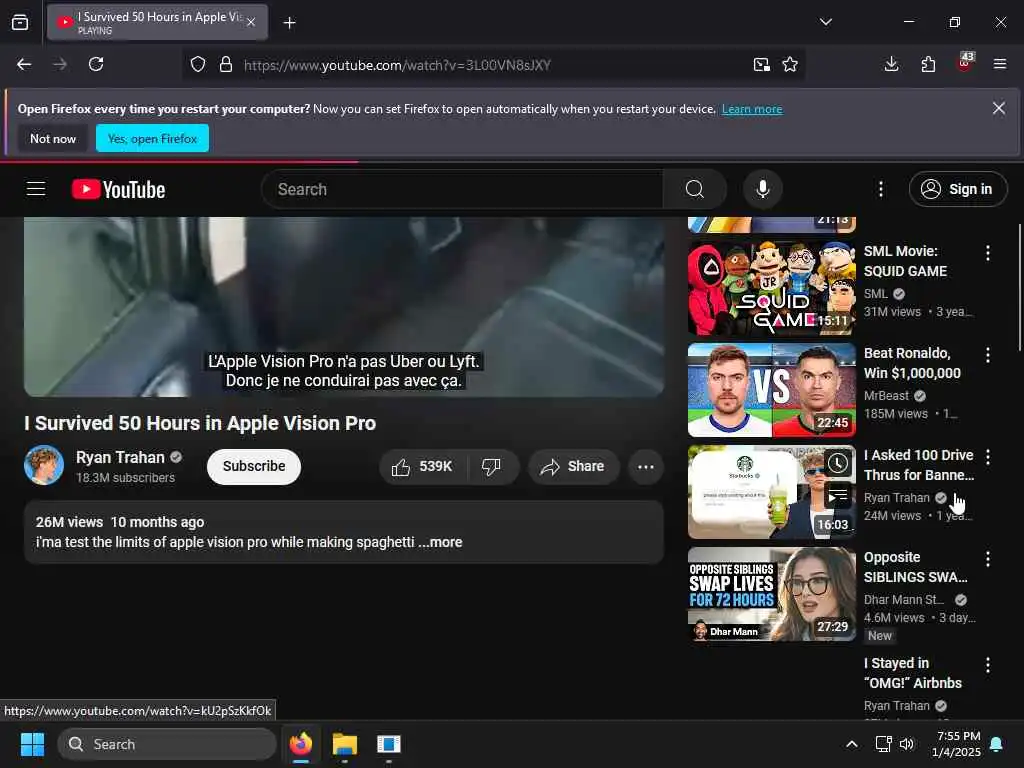Open YouTube settings three-dot menu

(880, 189)
